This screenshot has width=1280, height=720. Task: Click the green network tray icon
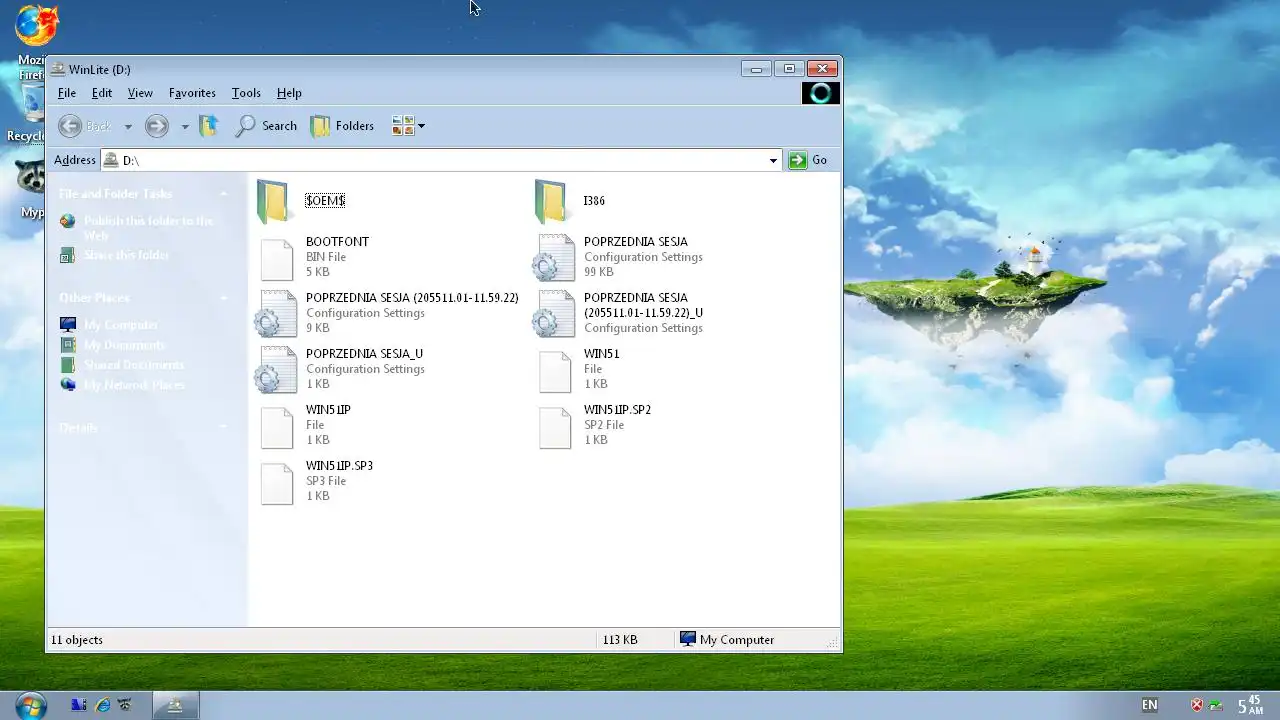coord(1215,705)
